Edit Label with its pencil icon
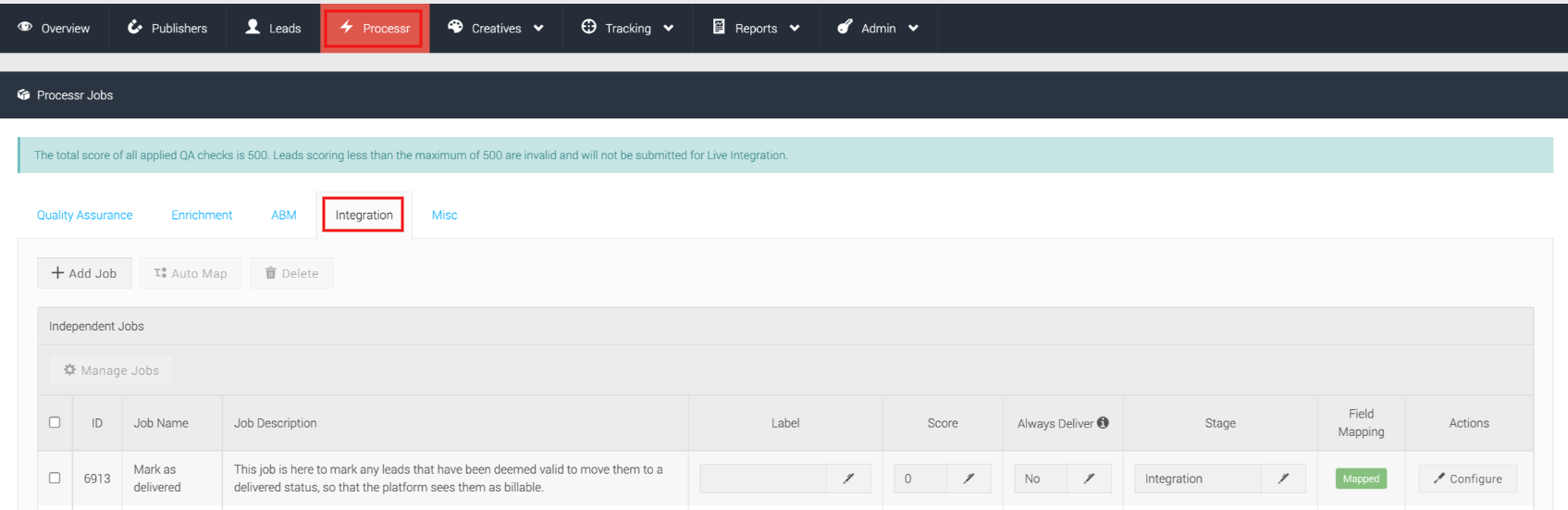This screenshot has width=1568, height=510. point(848,479)
